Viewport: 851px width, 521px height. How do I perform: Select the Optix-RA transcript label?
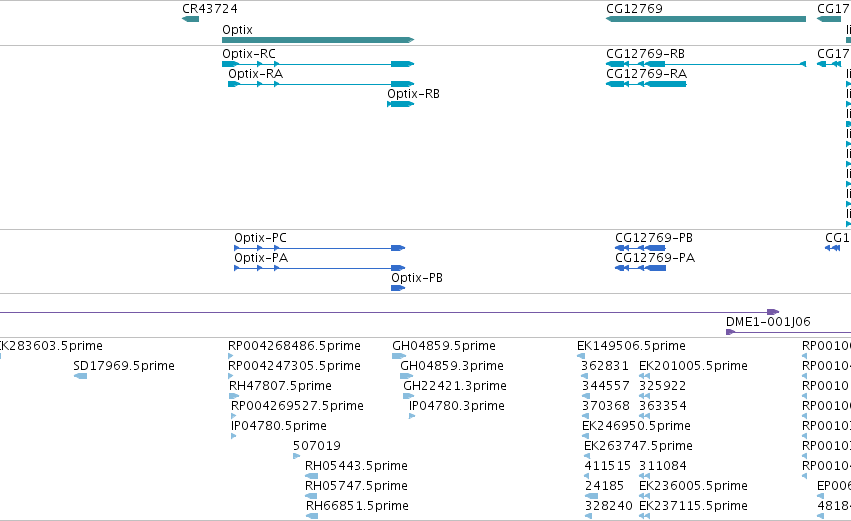pyautogui.click(x=255, y=74)
